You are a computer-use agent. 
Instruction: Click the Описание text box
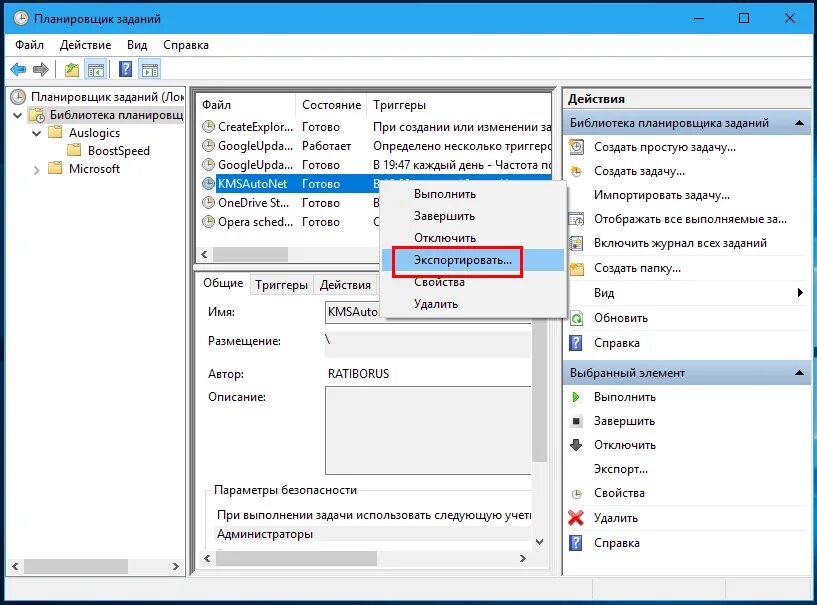pos(428,430)
